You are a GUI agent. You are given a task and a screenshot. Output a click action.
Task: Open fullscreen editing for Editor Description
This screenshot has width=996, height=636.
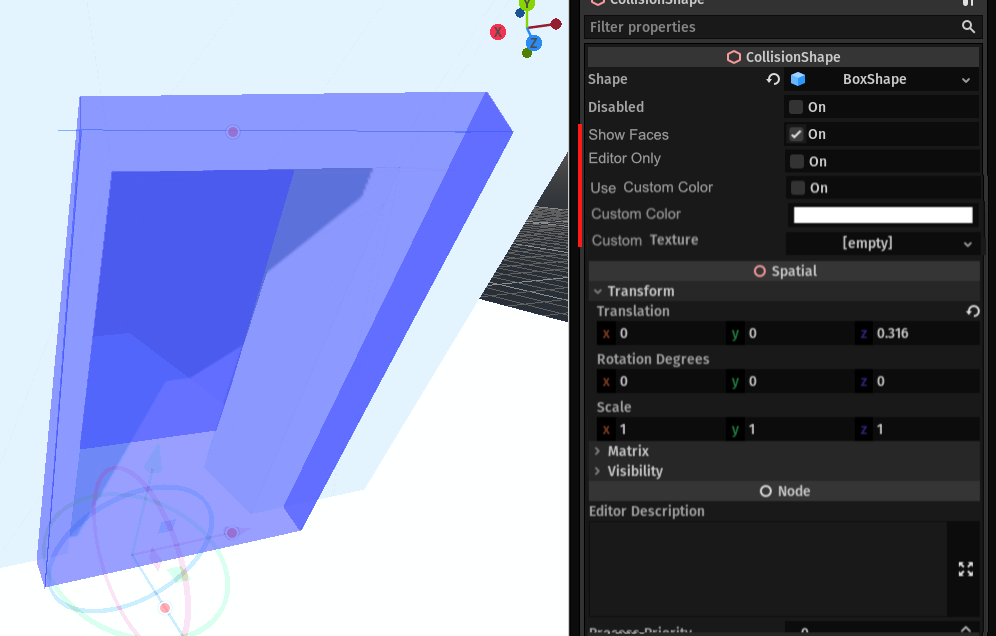(x=965, y=569)
